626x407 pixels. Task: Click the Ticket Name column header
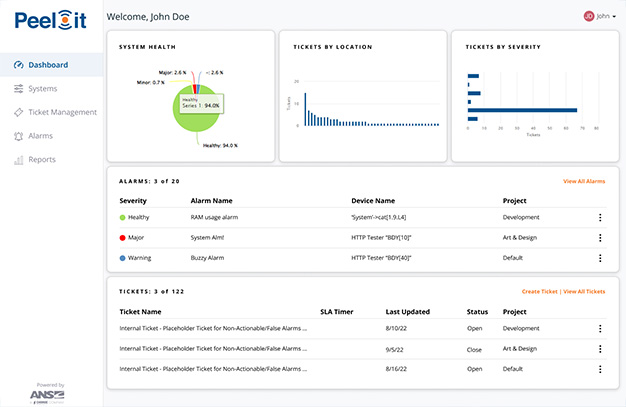(x=141, y=312)
